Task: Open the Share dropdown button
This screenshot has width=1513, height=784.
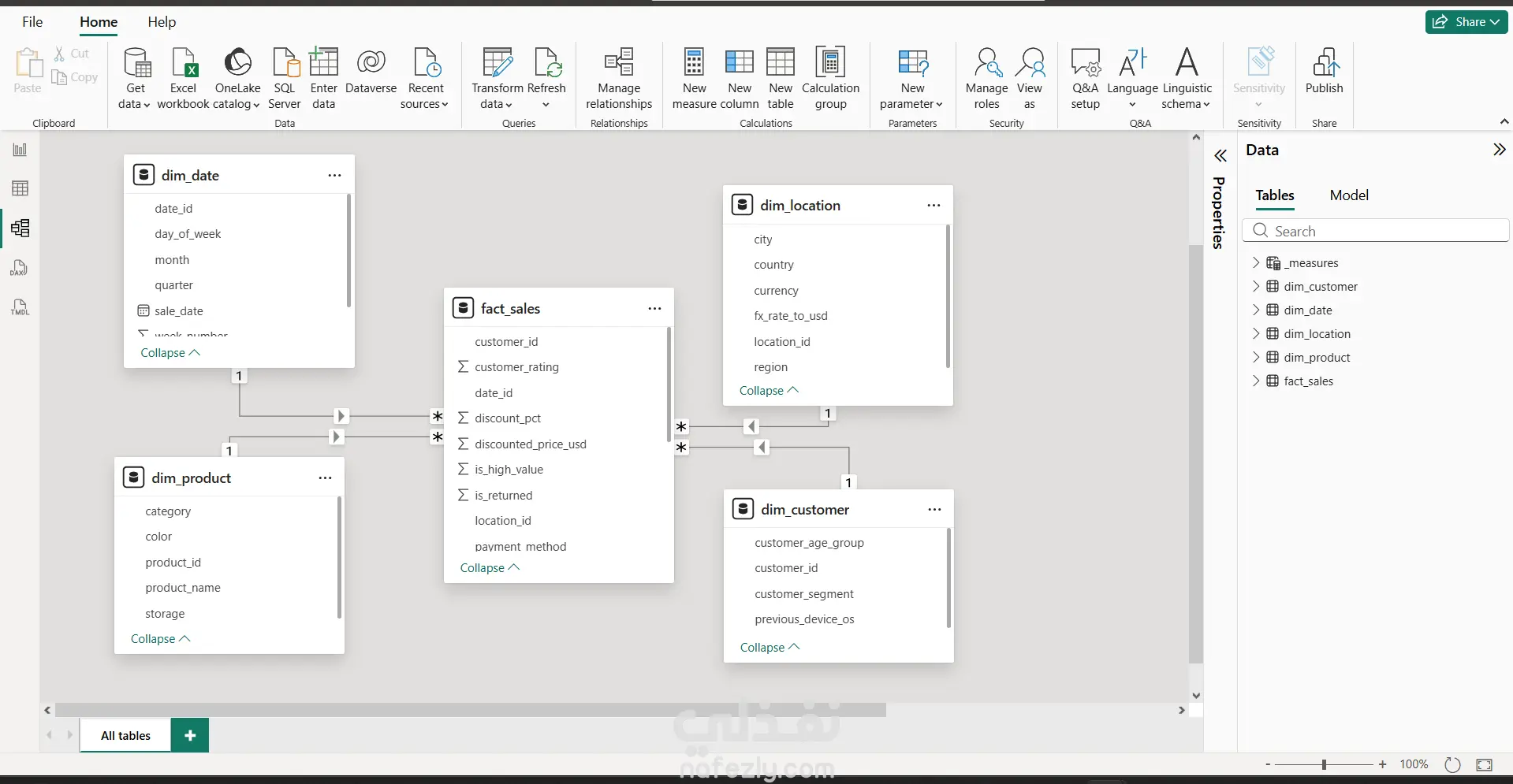Action: point(1466,22)
